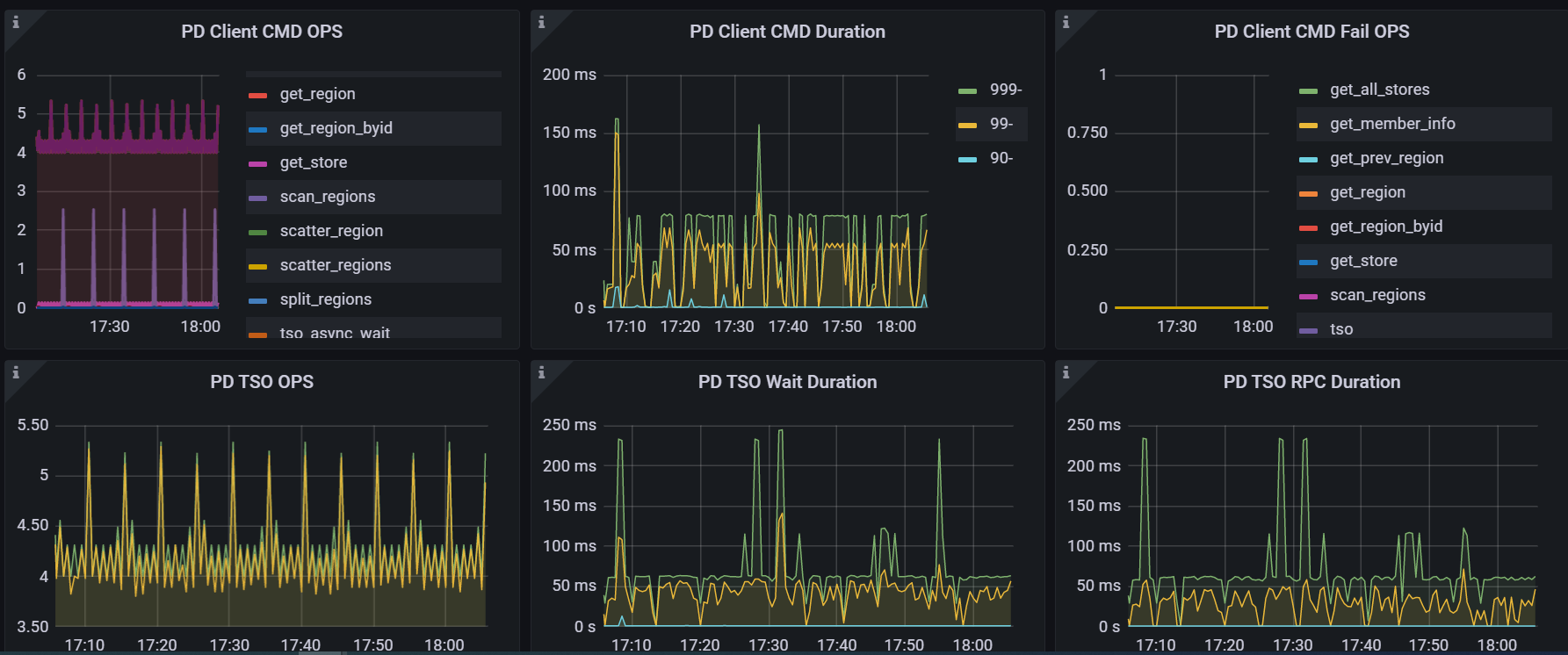Viewport: 1568px width, 655px height.
Task: Open PD Client CMD Fail OPS title menu
Action: pyautogui.click(x=1311, y=32)
